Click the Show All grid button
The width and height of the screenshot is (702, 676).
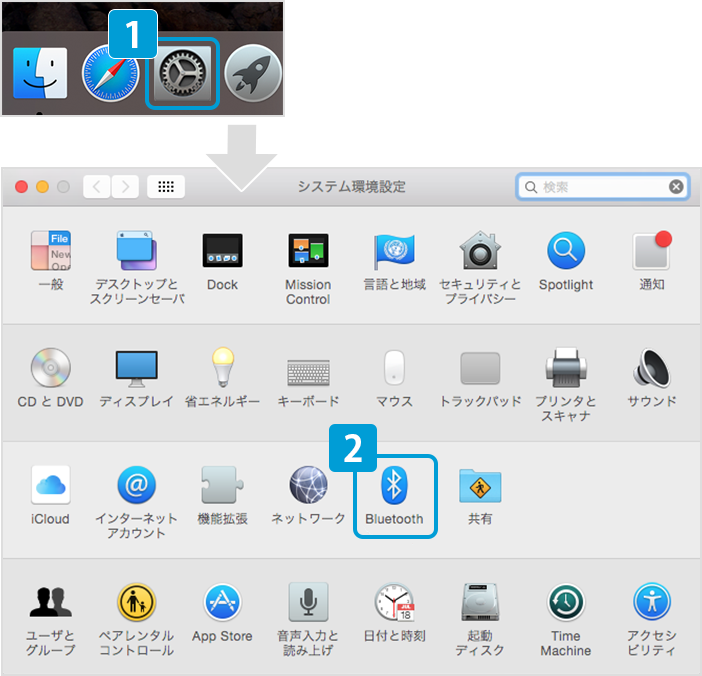coord(166,186)
